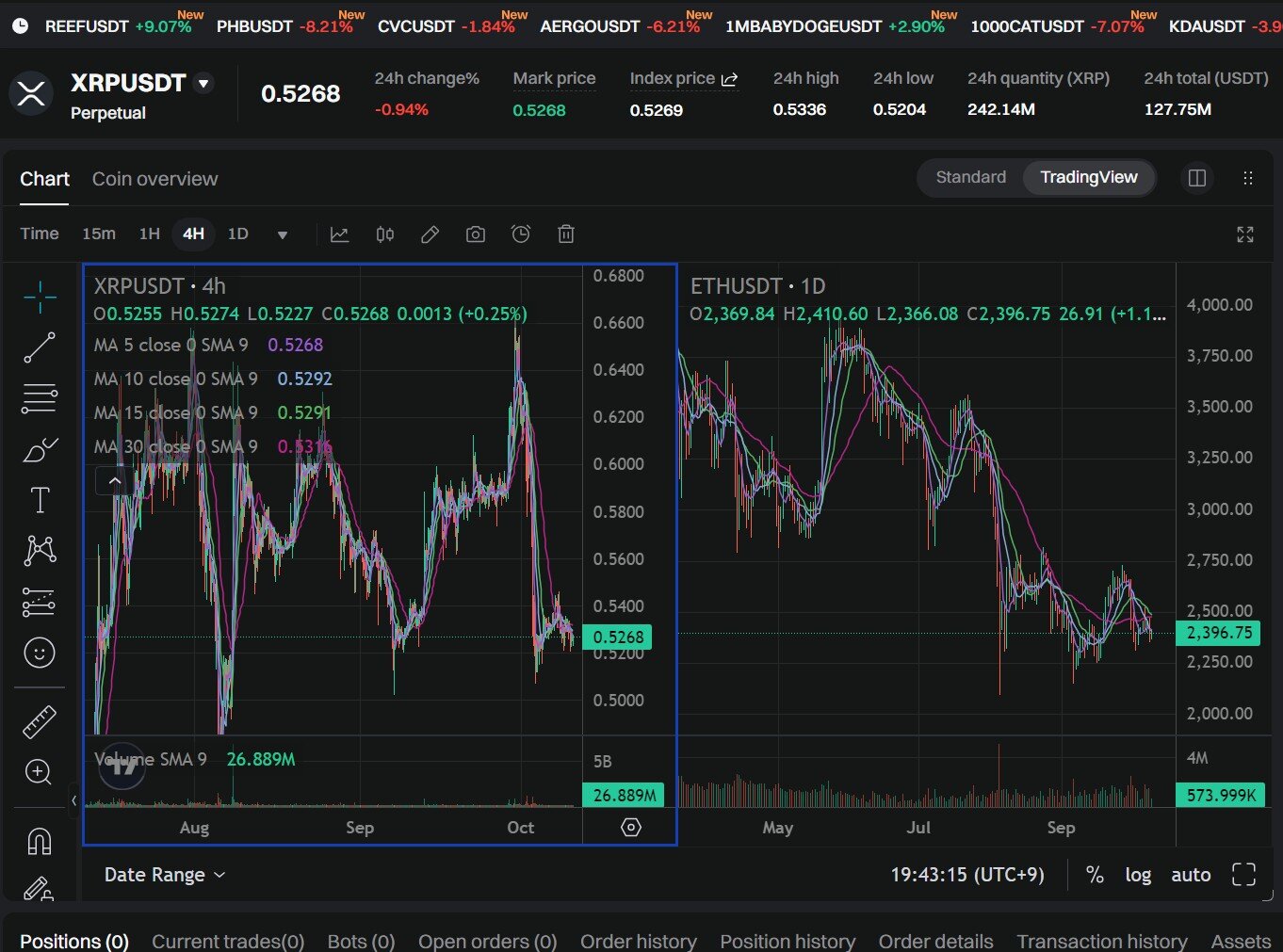Open the forecast and measurement tool
Image resolution: width=1283 pixels, height=952 pixels.
coord(40,602)
